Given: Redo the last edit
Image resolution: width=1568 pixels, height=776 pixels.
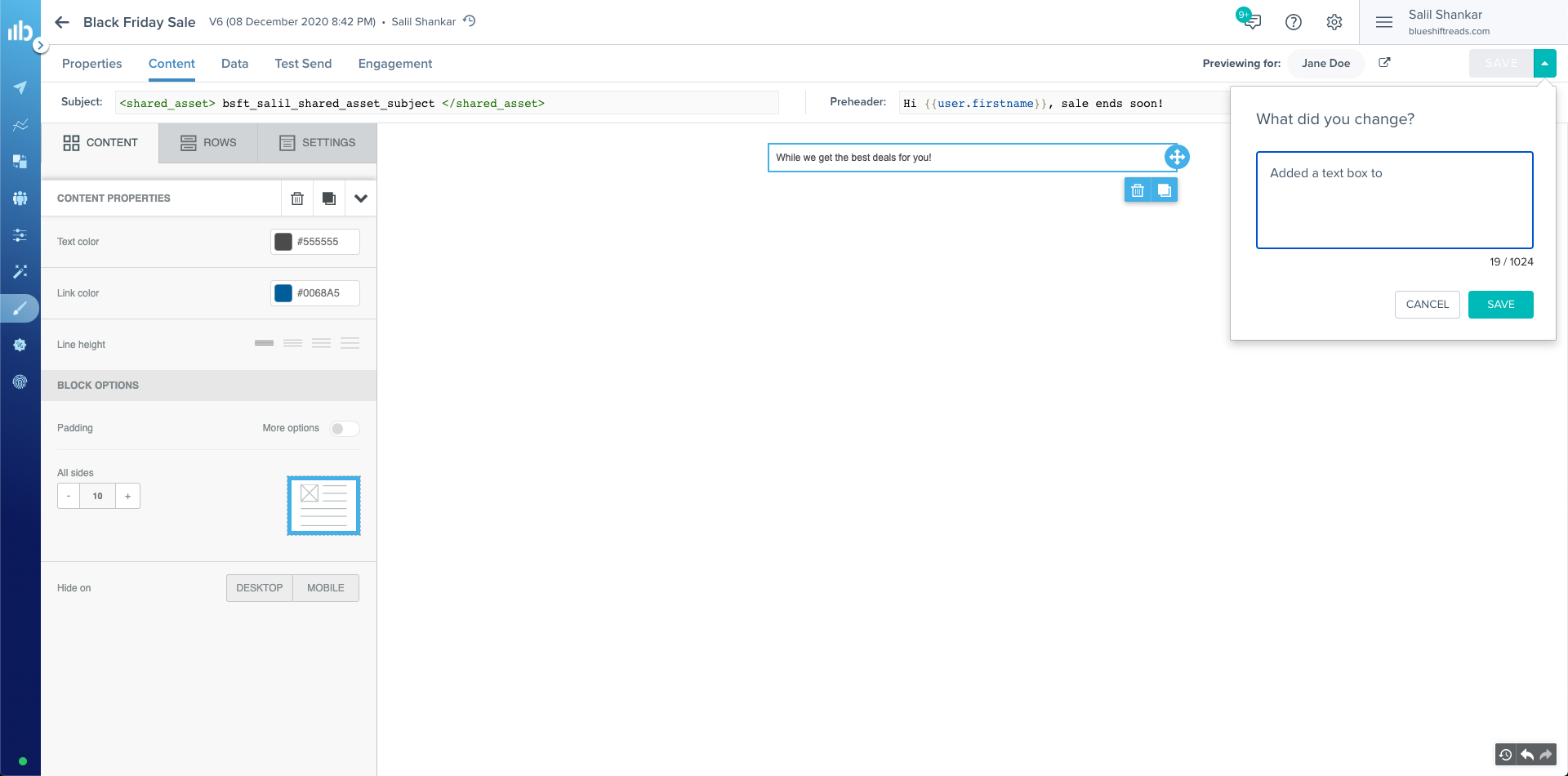Looking at the screenshot, I should tap(1546, 755).
